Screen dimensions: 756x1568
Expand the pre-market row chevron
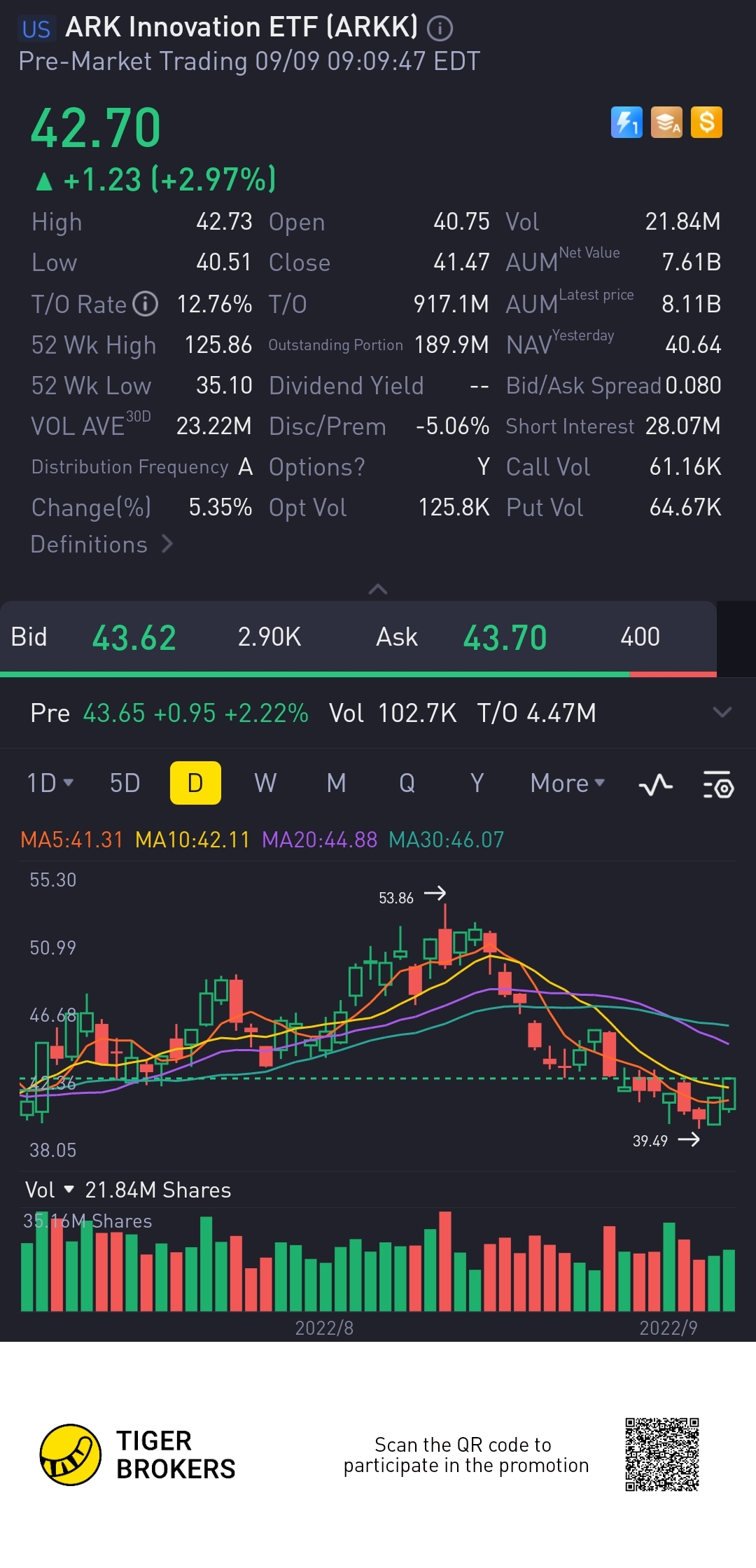[x=722, y=713]
